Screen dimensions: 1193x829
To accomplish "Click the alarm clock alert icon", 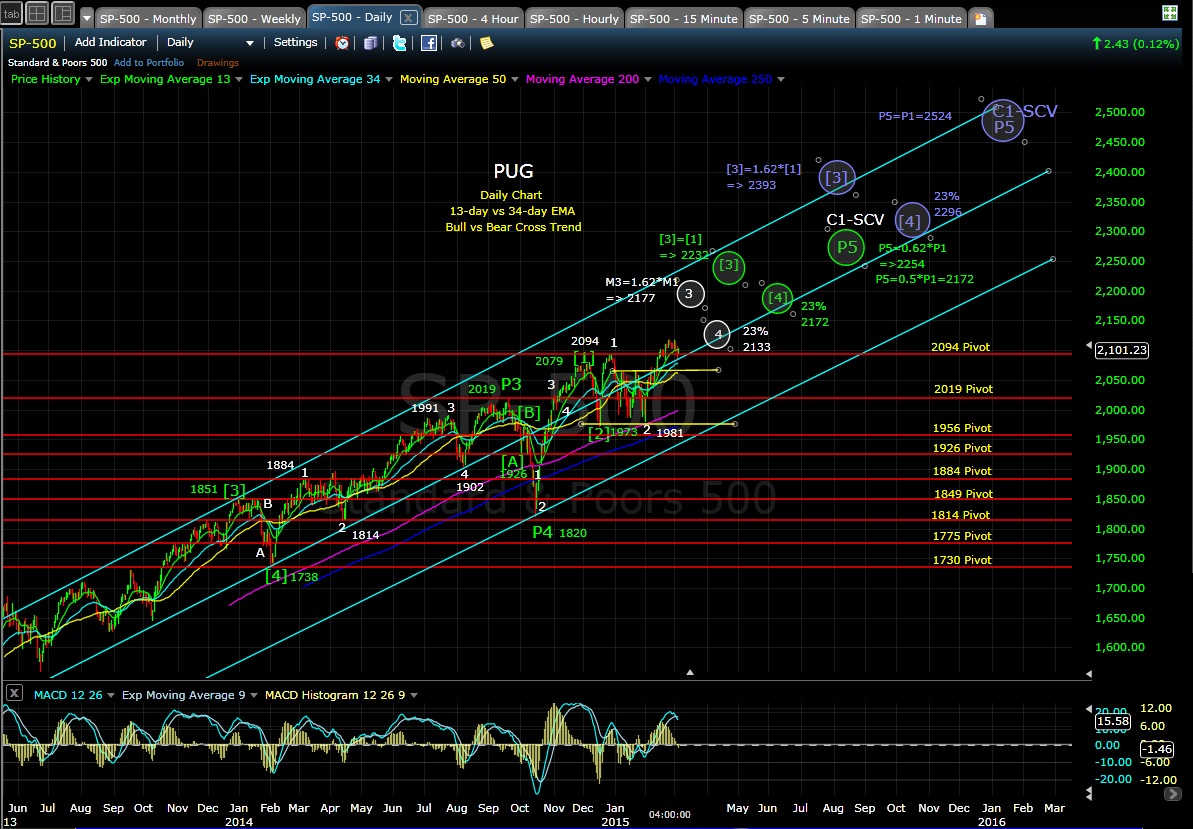I will (x=342, y=43).
